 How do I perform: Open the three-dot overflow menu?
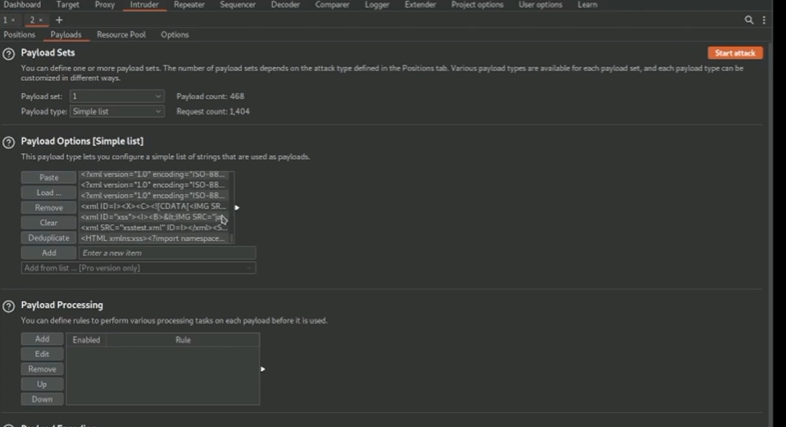[x=765, y=20]
